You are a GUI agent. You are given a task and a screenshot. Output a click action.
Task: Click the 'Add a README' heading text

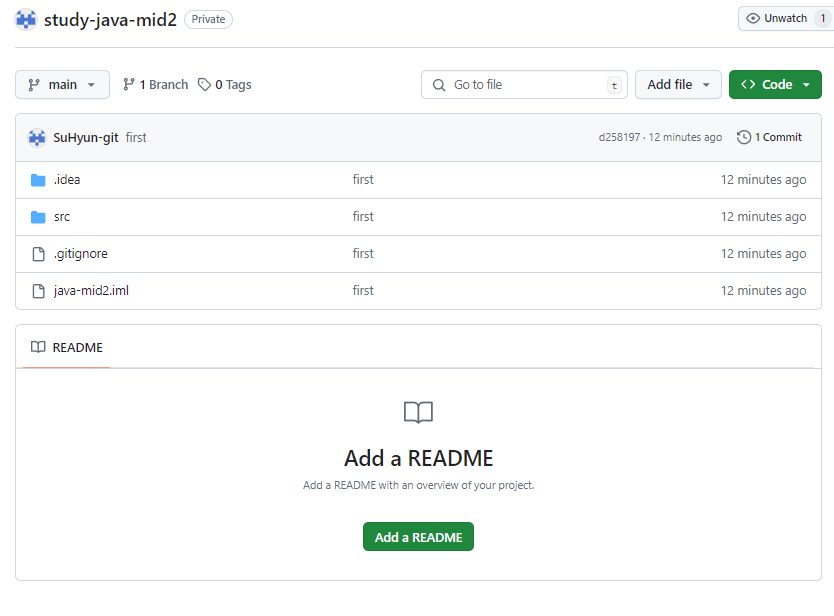419,458
